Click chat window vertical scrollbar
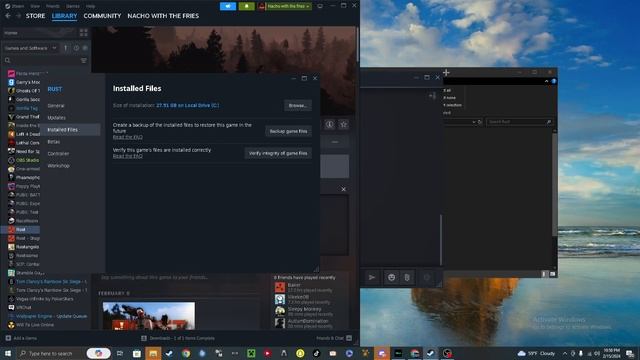This screenshot has width=640, height=360. [441, 240]
